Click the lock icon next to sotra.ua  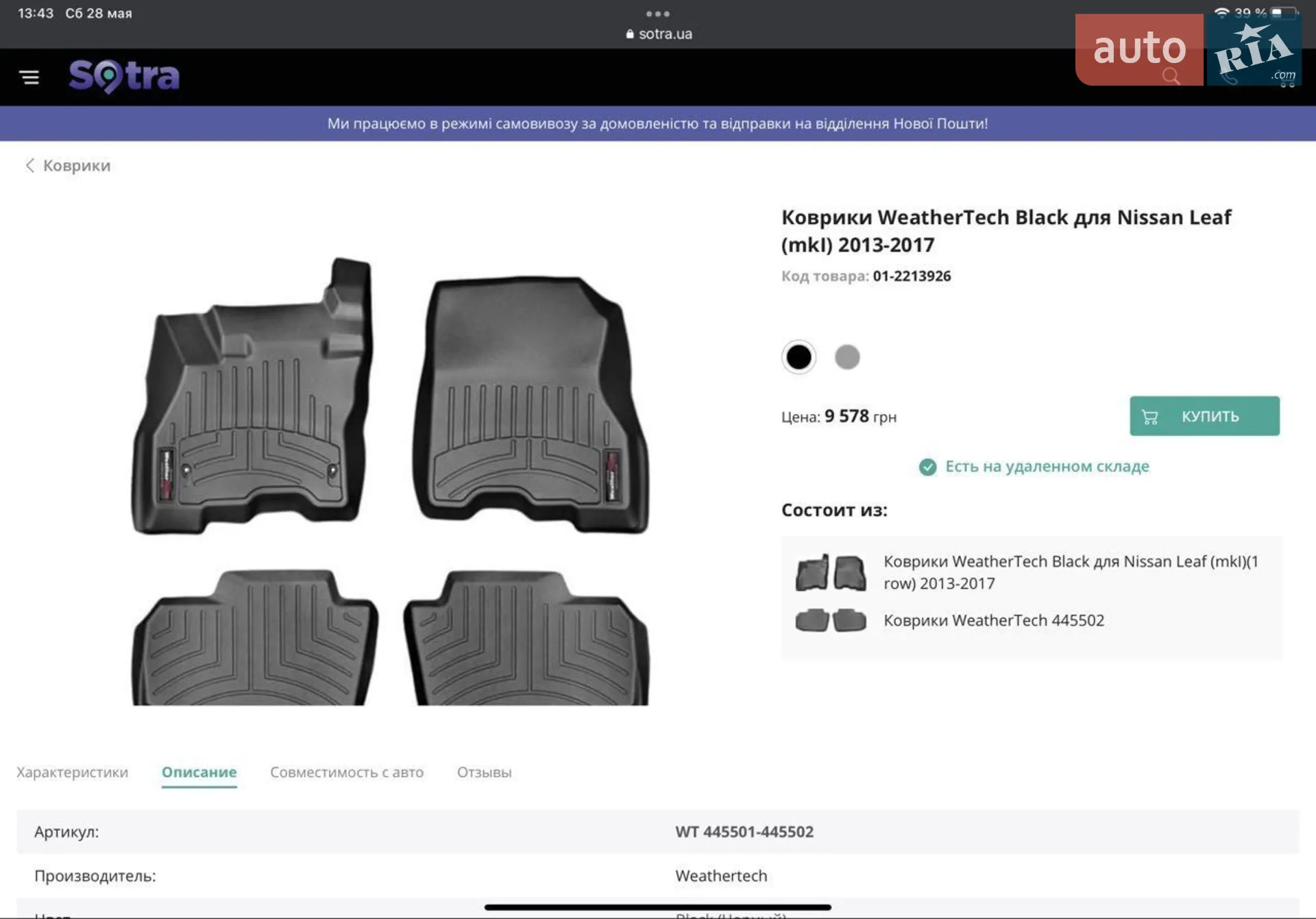(630, 34)
